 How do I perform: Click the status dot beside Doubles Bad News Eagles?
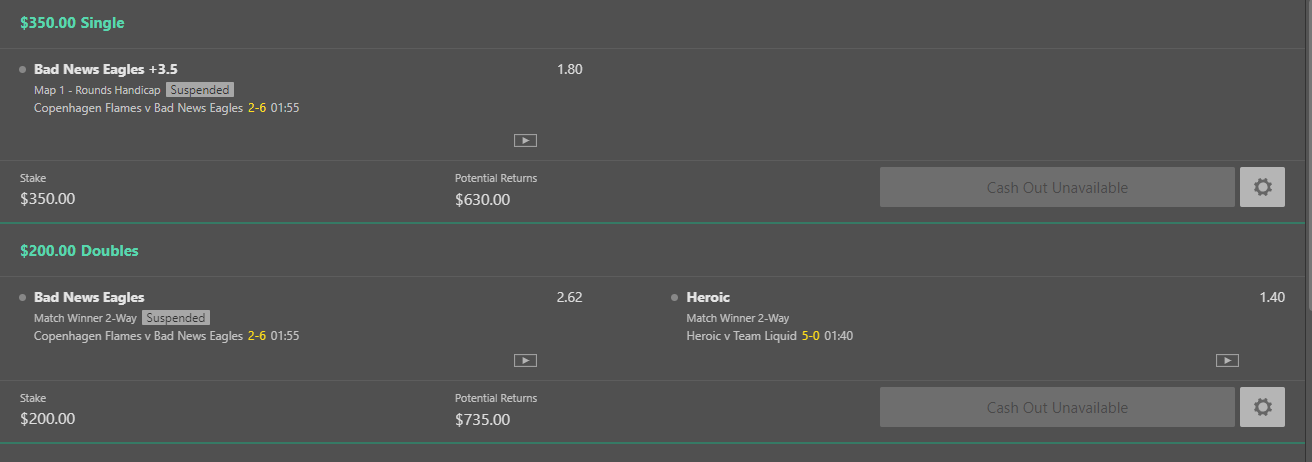pyautogui.click(x=22, y=297)
